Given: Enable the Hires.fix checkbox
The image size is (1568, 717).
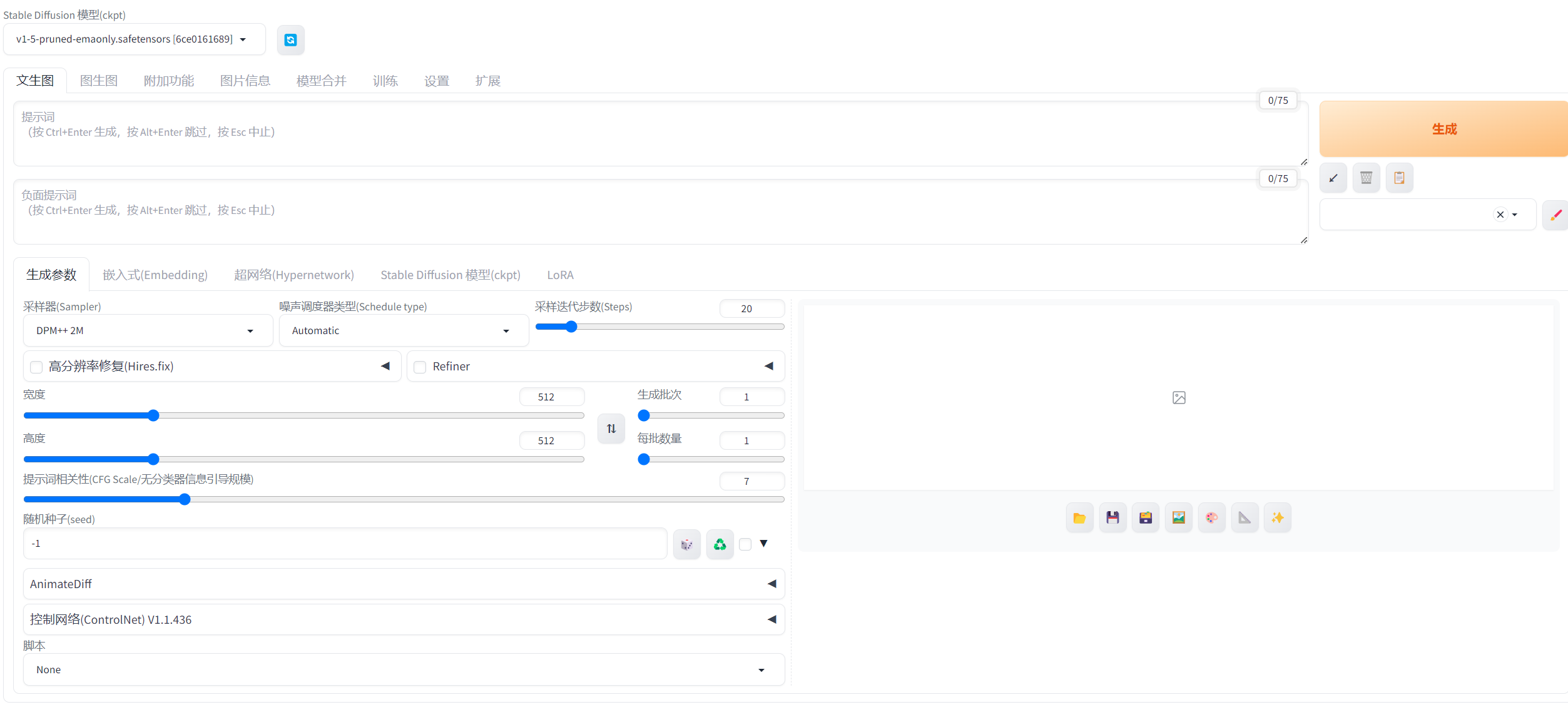Looking at the screenshot, I should click(37, 367).
